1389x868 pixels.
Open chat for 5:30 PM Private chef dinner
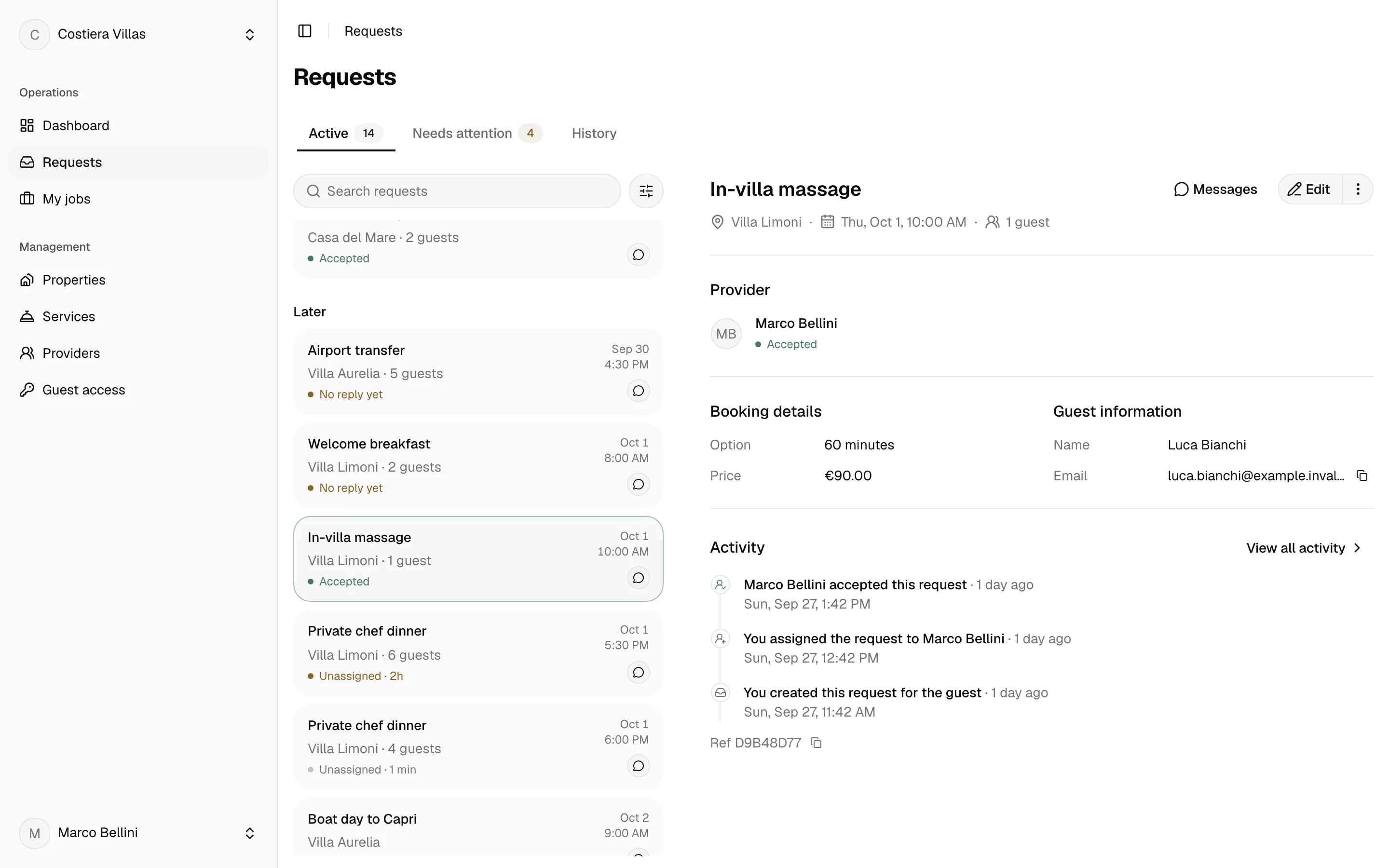[638, 672]
